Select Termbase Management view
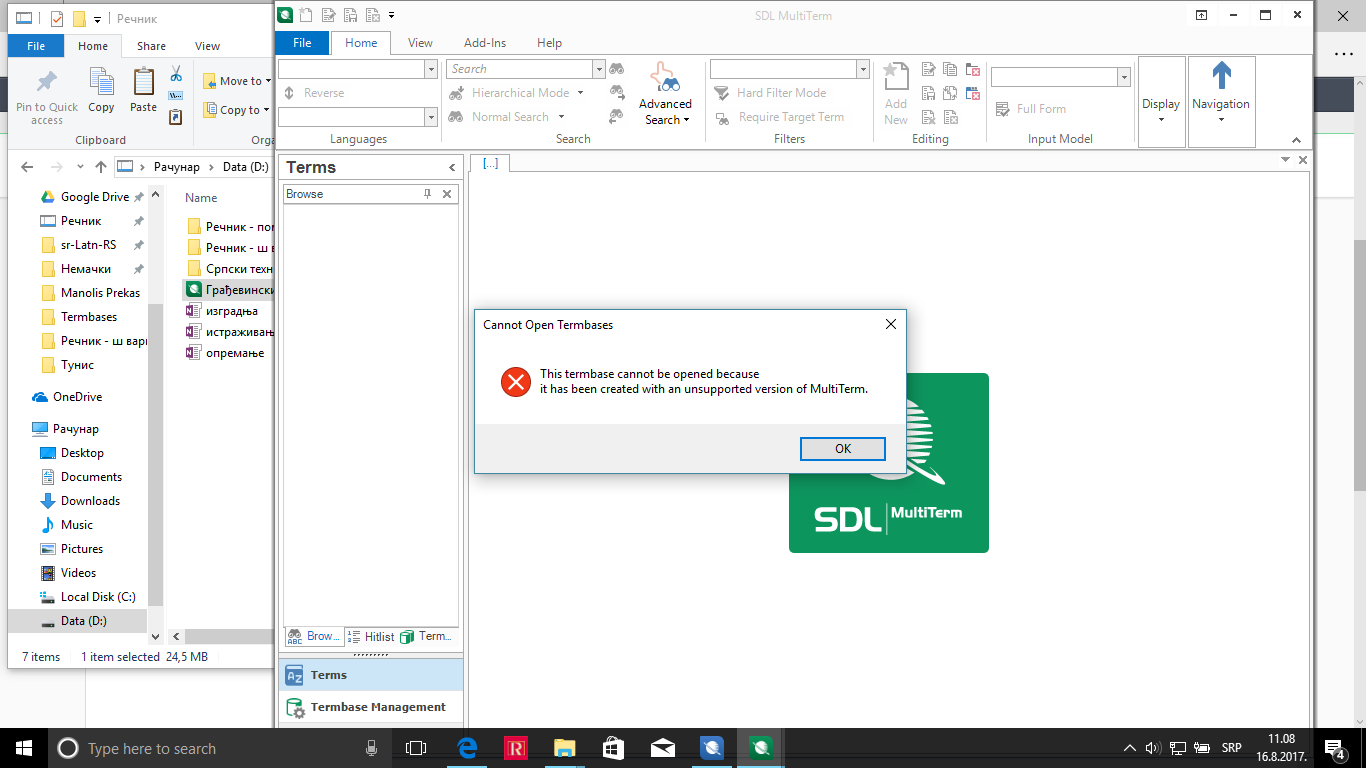Screen dimensions: 1366x768 coord(377,707)
